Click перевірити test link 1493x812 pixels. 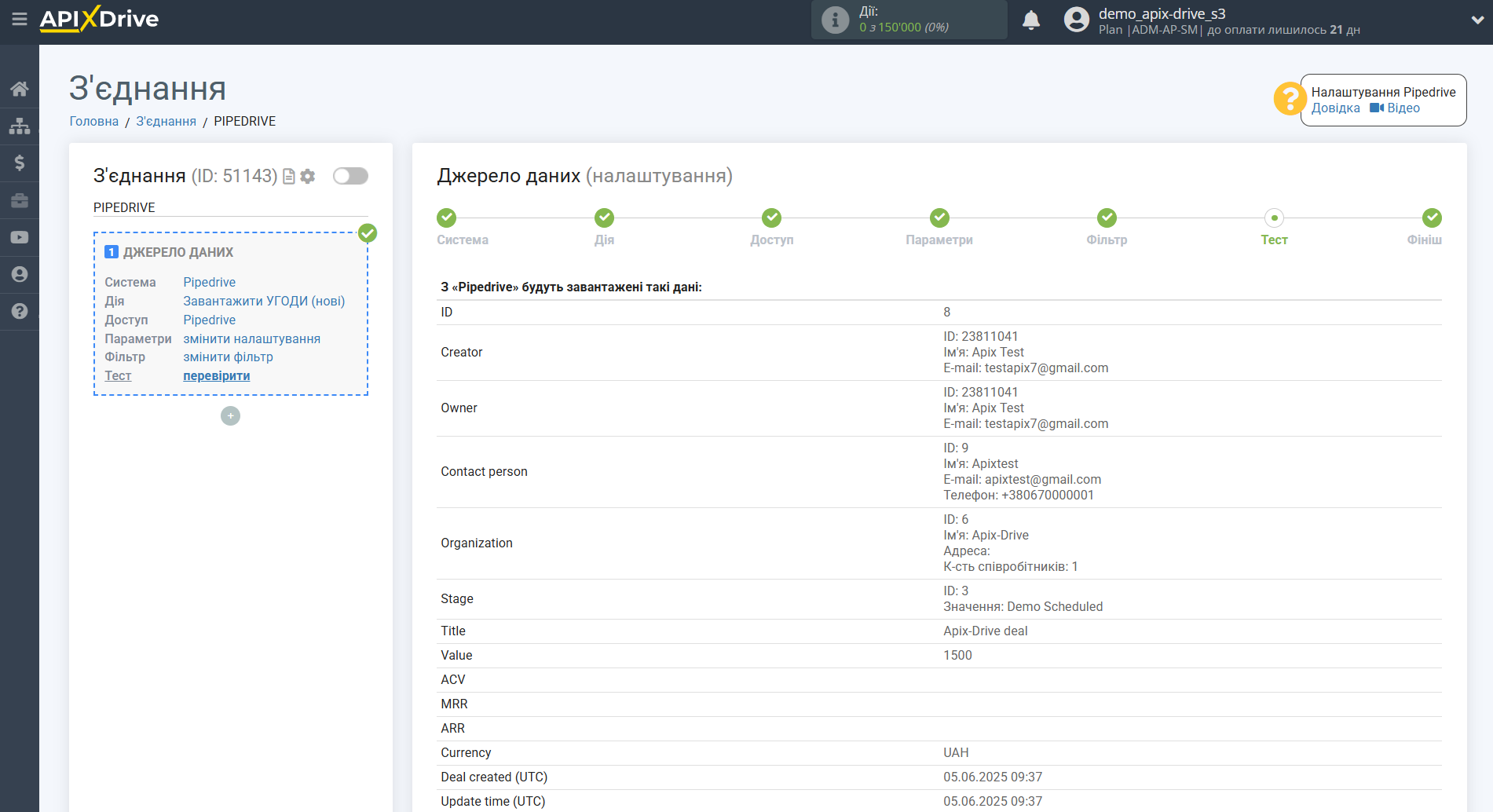[x=217, y=375]
